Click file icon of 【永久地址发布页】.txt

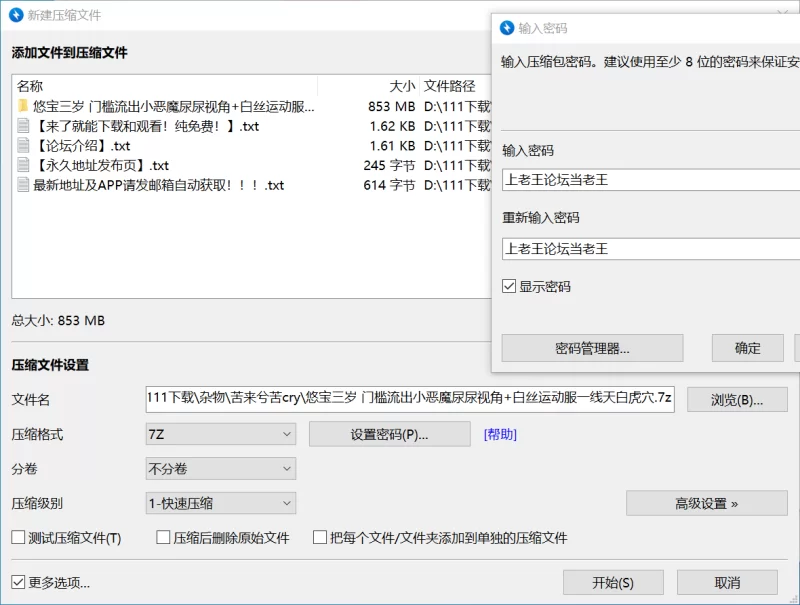tap(23, 165)
